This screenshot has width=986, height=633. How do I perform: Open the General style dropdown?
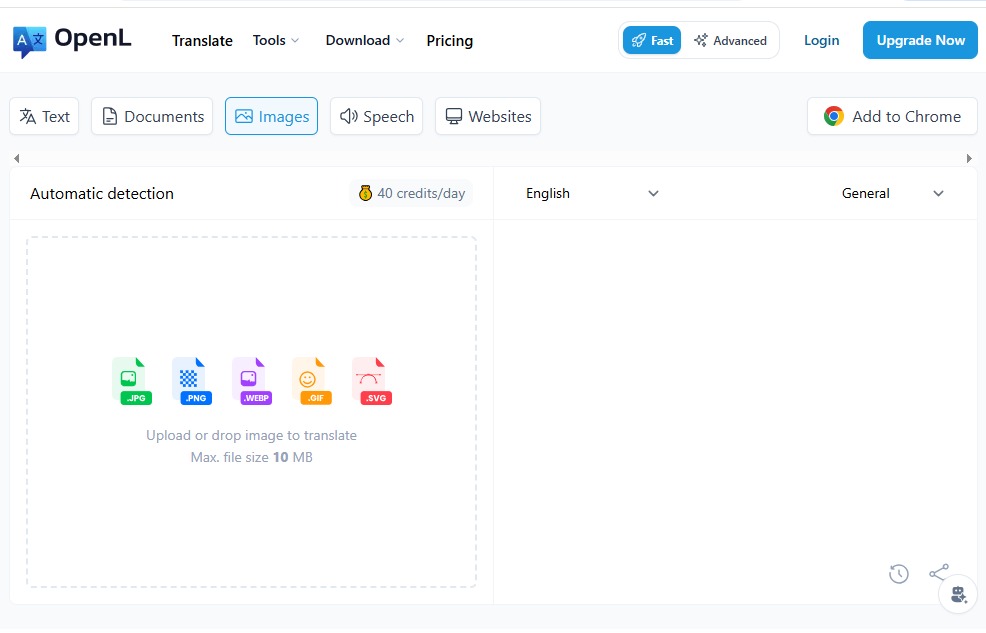892,194
